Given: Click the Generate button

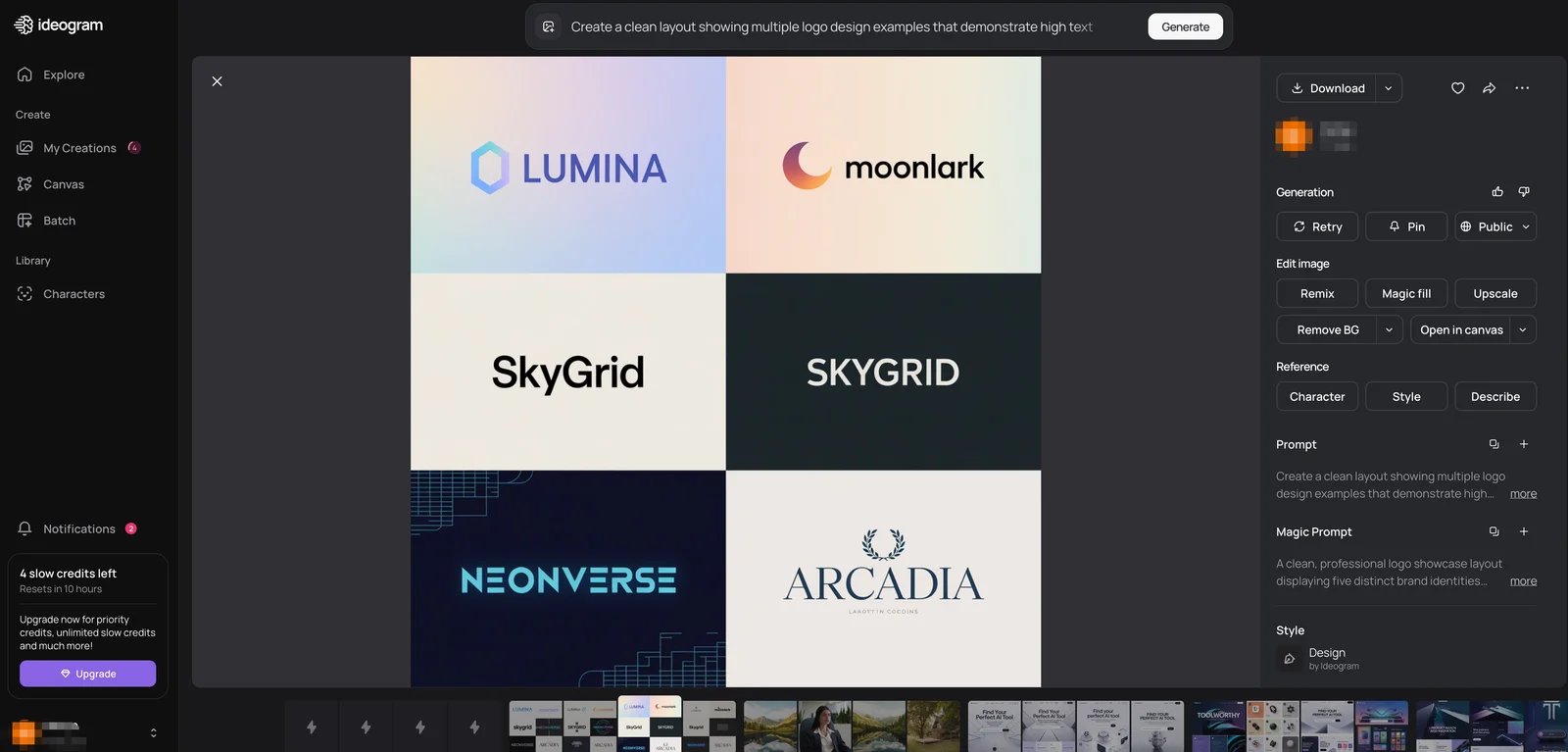Looking at the screenshot, I should [x=1185, y=26].
